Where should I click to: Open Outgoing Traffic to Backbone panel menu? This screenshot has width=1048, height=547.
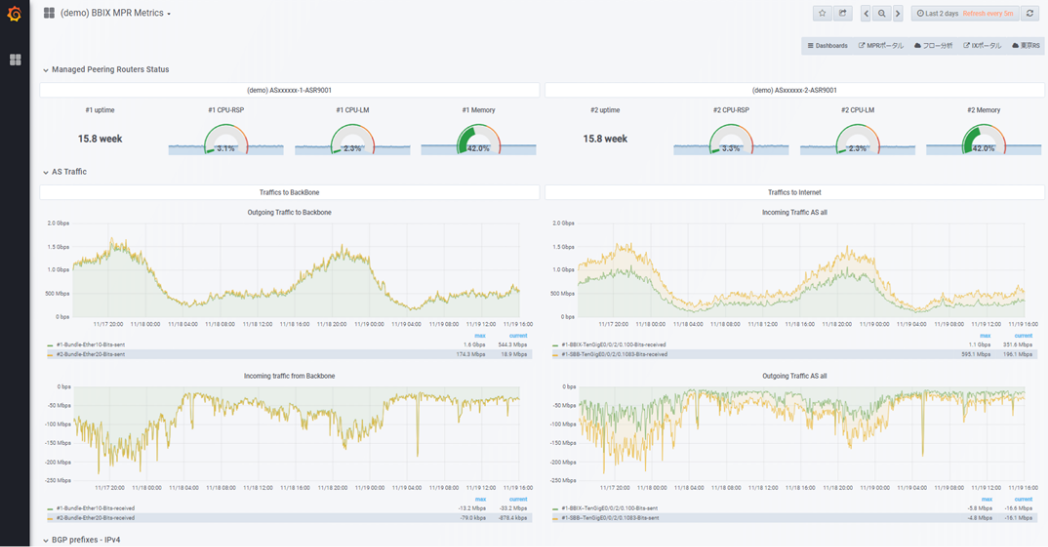click(x=289, y=212)
